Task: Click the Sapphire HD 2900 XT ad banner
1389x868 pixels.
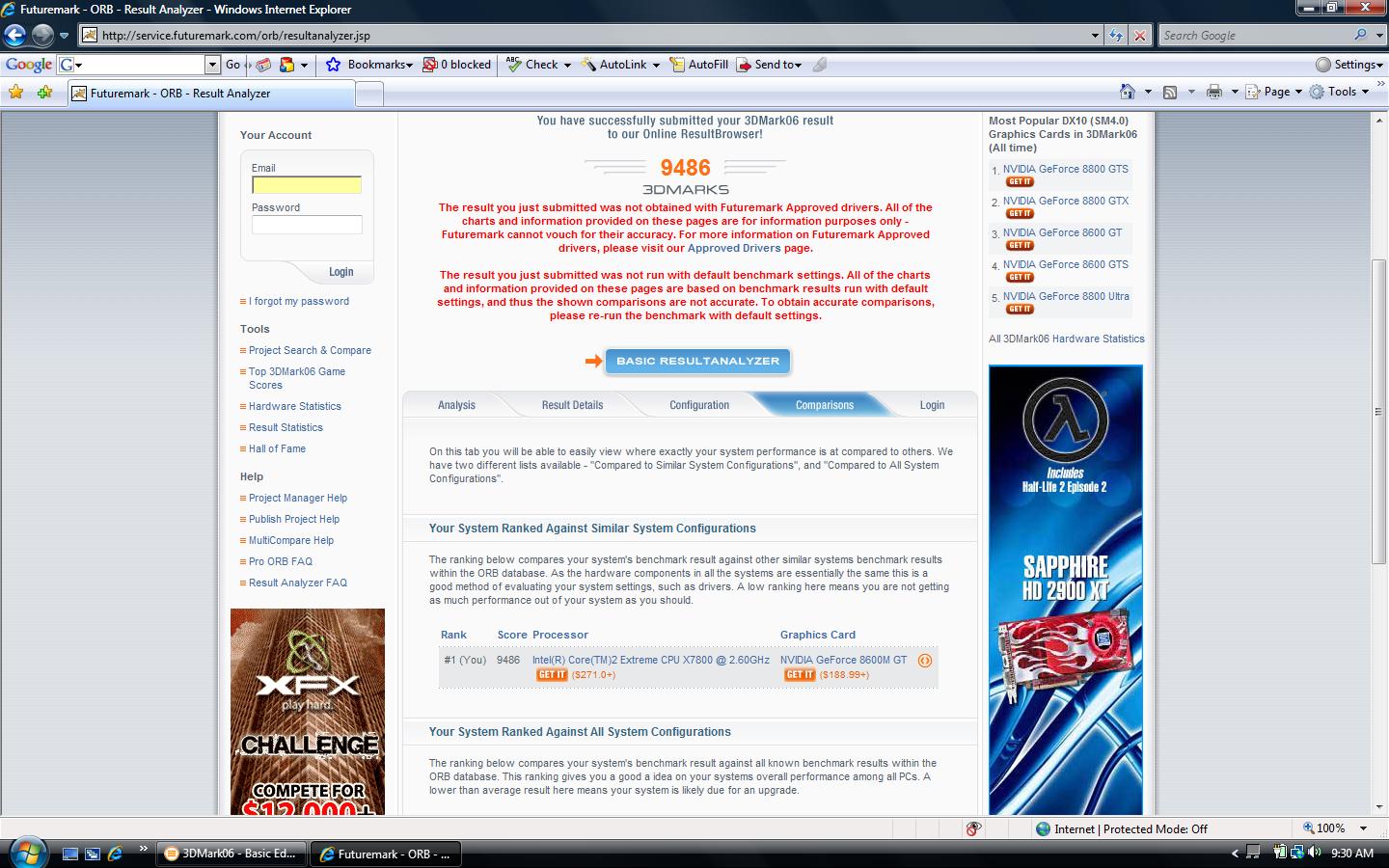Action: pos(1066,589)
